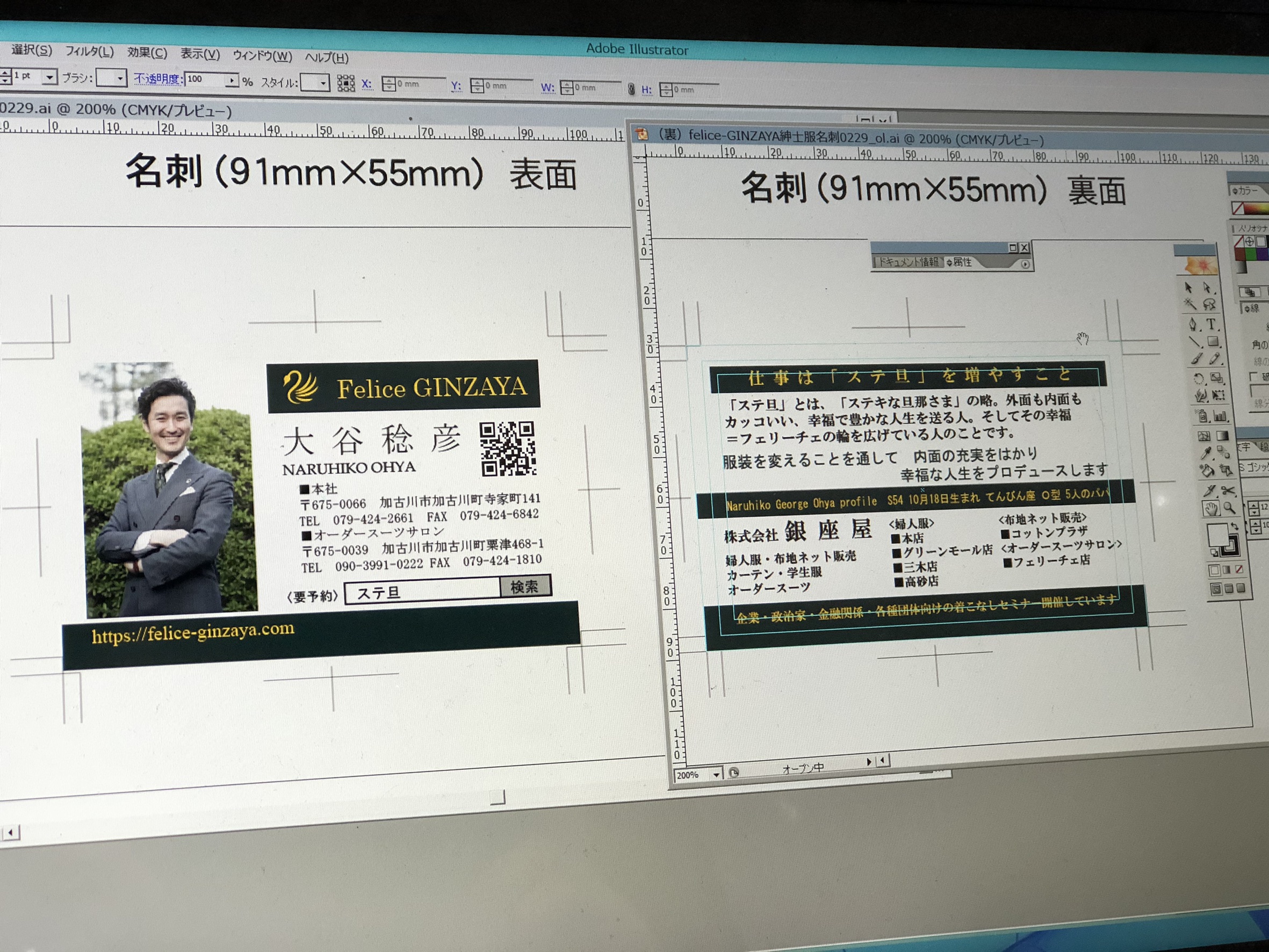Switch to the ドキュメント情報 tab
The height and width of the screenshot is (952, 1269).
coord(909,262)
